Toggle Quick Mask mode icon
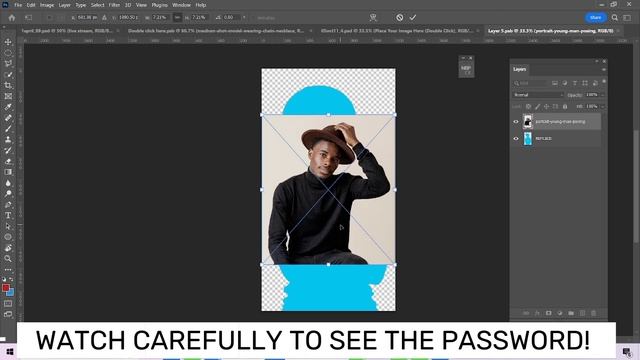Screen dimensions: 640x360 [8, 304]
